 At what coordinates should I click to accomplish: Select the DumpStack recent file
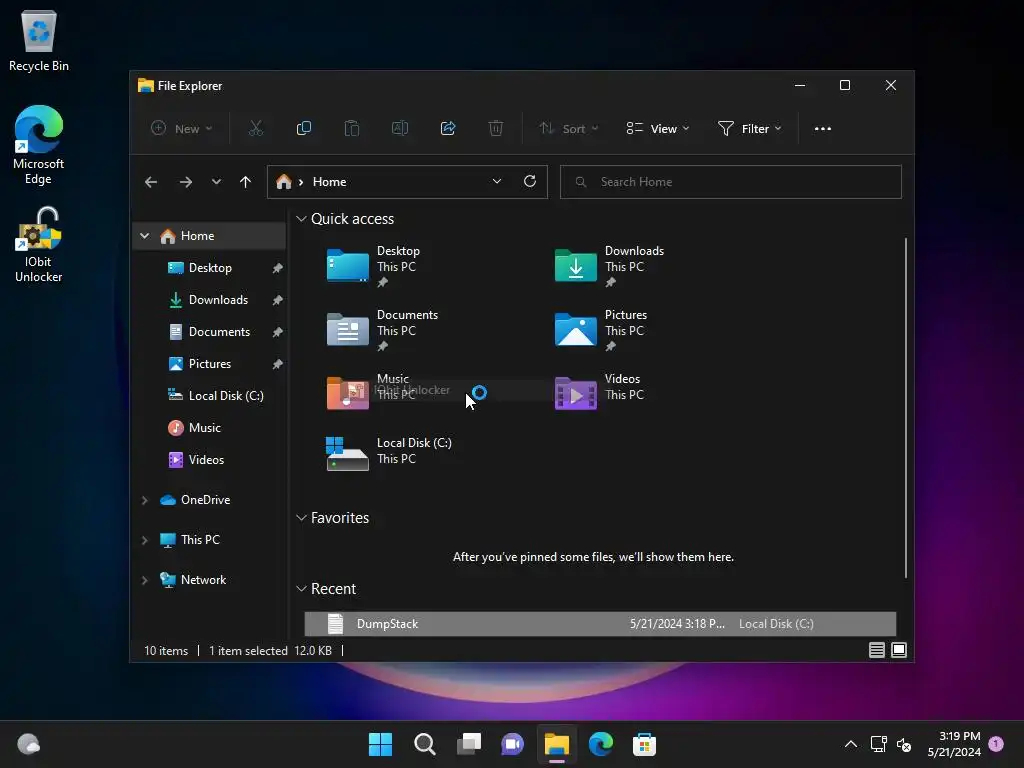click(600, 624)
